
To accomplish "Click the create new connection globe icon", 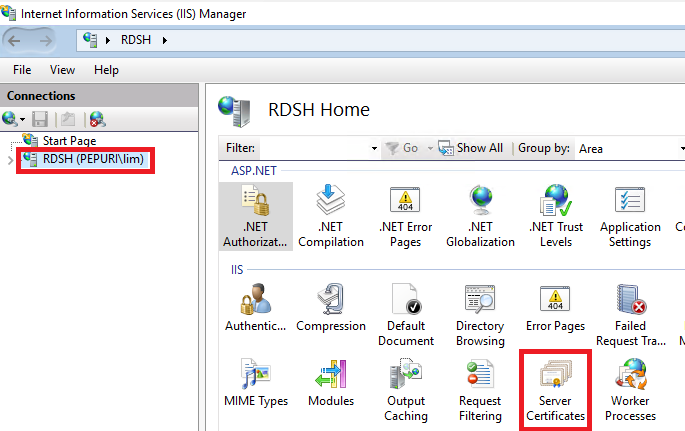I will tap(10, 119).
